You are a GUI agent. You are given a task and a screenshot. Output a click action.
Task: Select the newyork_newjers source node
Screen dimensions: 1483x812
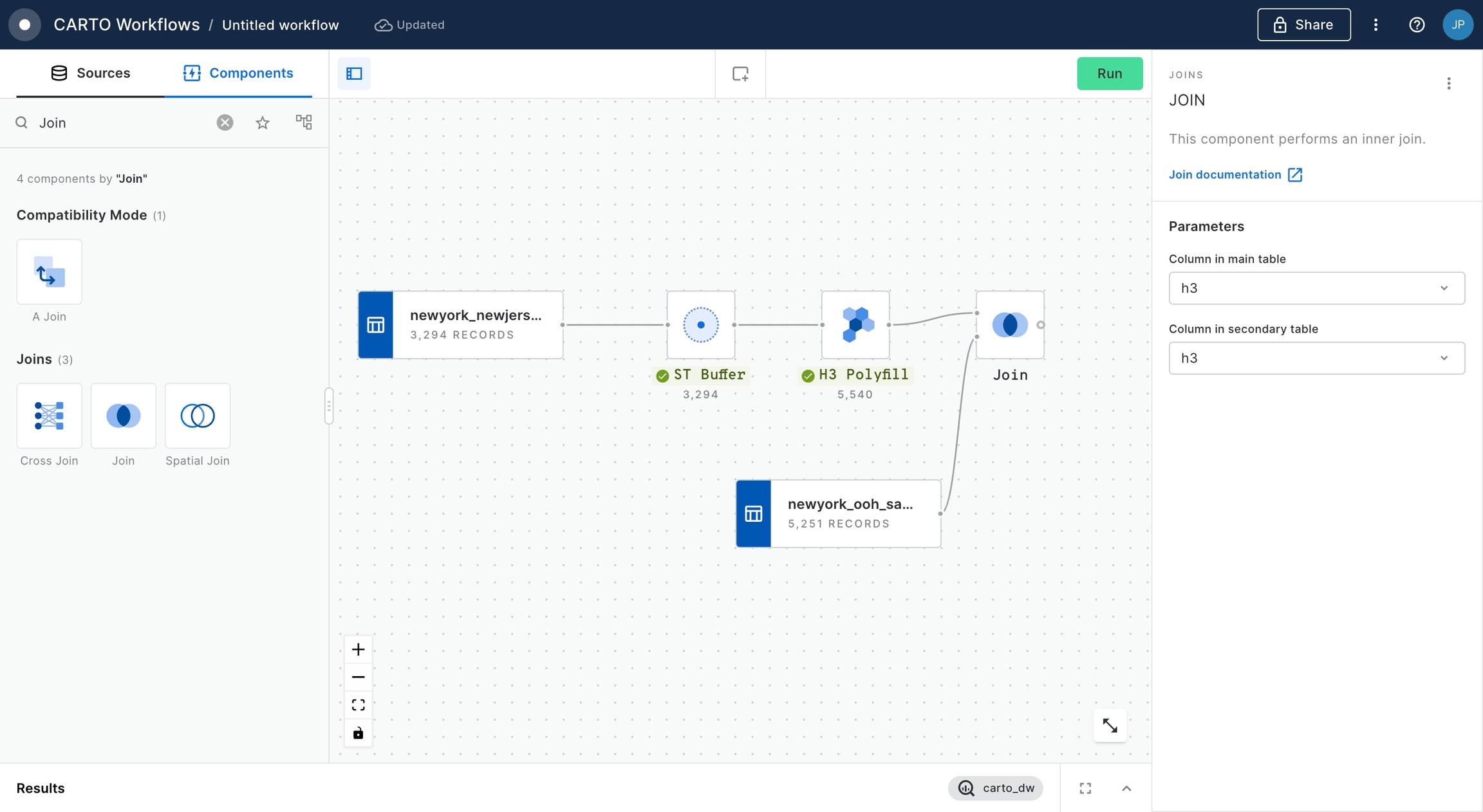(461, 325)
